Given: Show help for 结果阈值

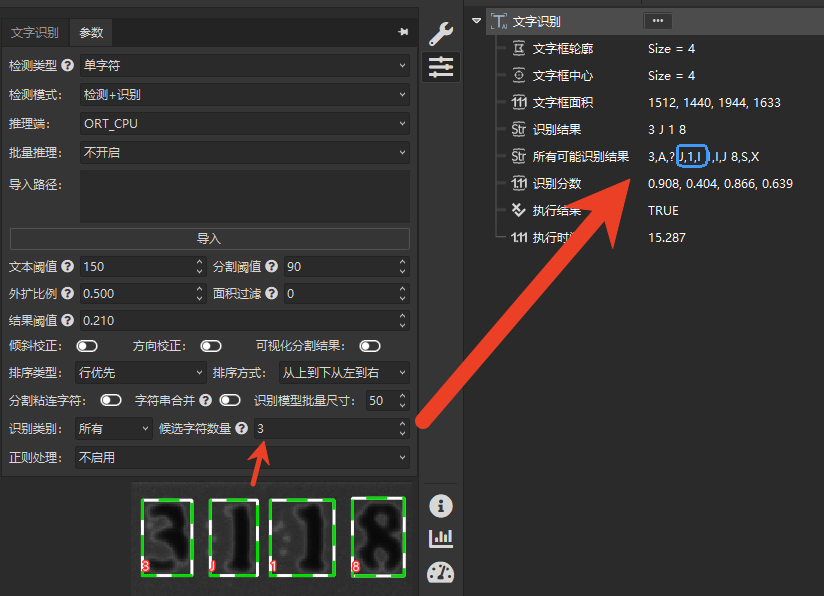Looking at the screenshot, I should [67, 320].
